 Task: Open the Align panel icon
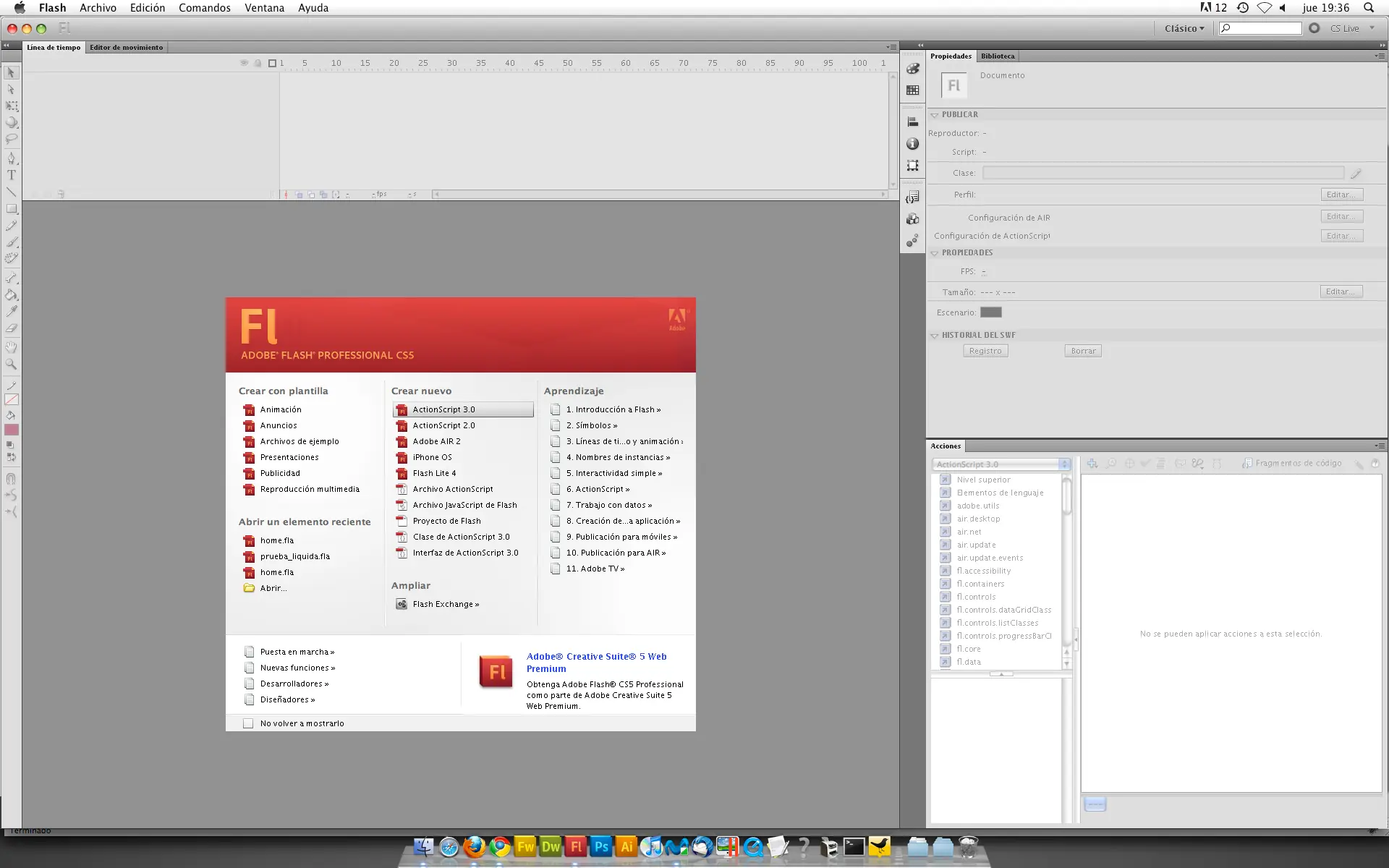[x=913, y=122]
